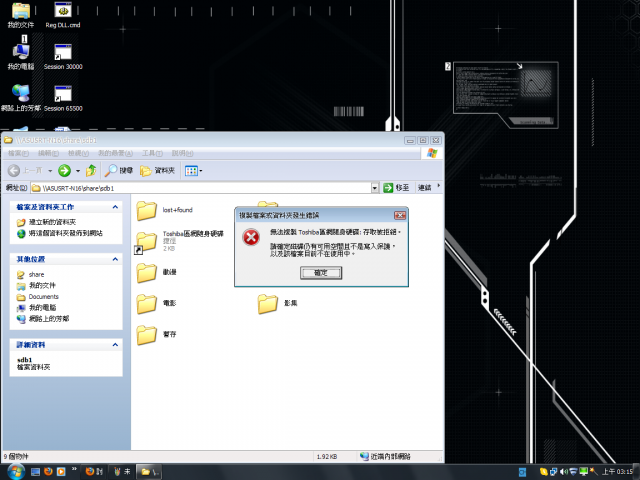This screenshot has width=640, height=480.
Task: Open the Help (說明) menu
Action: 182,153
